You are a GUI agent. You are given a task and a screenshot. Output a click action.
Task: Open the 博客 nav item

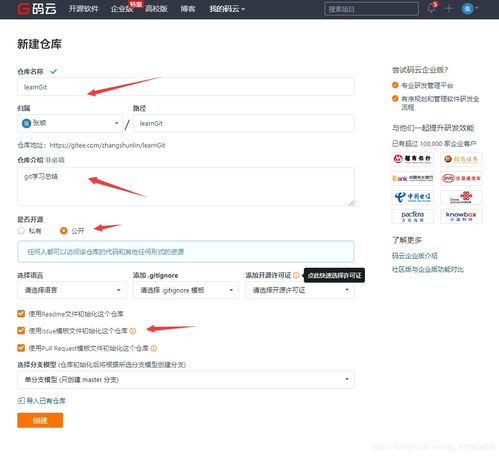(188, 9)
